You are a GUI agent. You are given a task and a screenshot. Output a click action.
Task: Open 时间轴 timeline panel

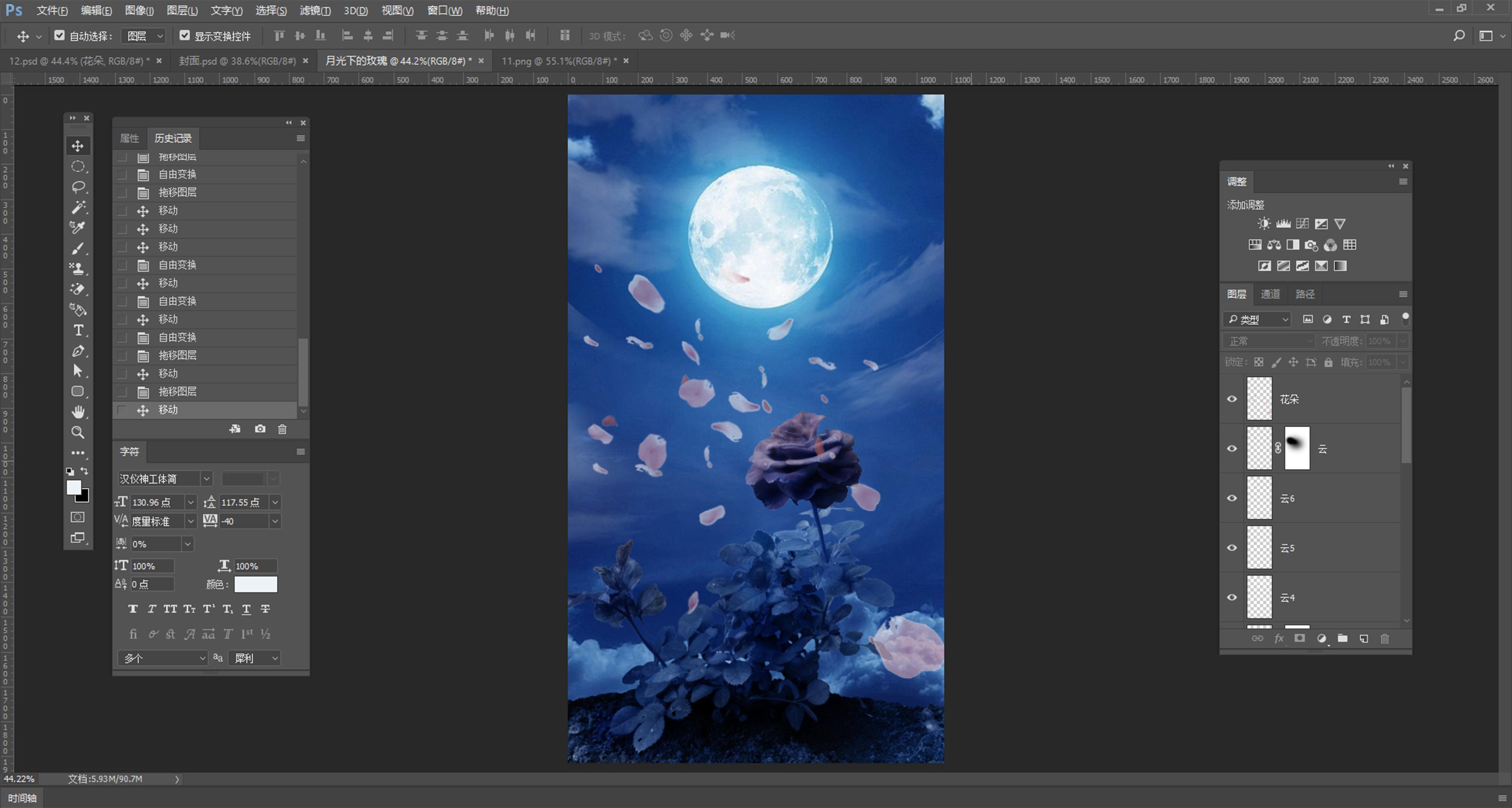(22, 798)
